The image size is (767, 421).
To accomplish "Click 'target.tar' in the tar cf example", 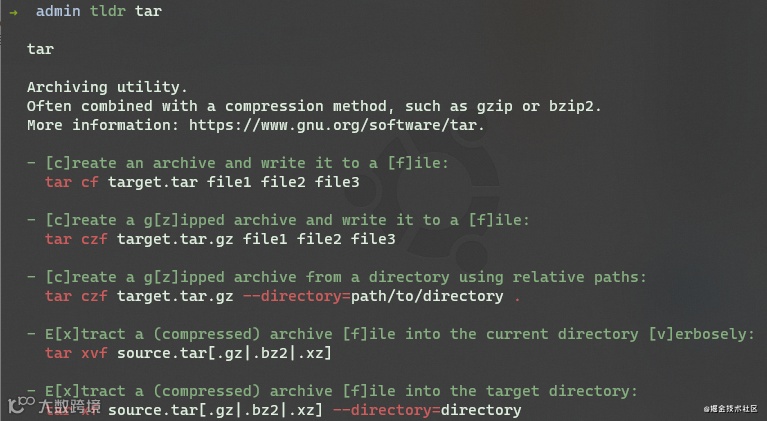I will point(153,182).
